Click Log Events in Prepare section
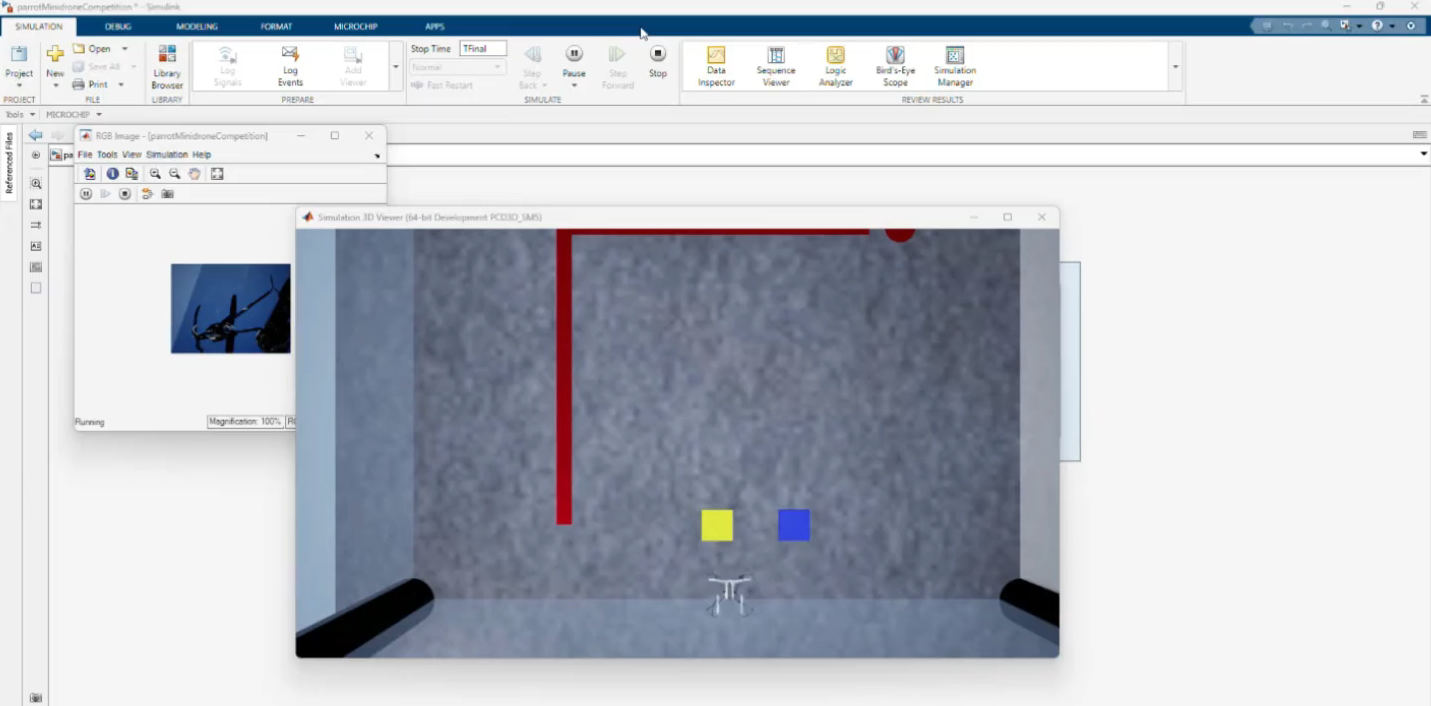Screen dimensions: 1431x706 290,66
